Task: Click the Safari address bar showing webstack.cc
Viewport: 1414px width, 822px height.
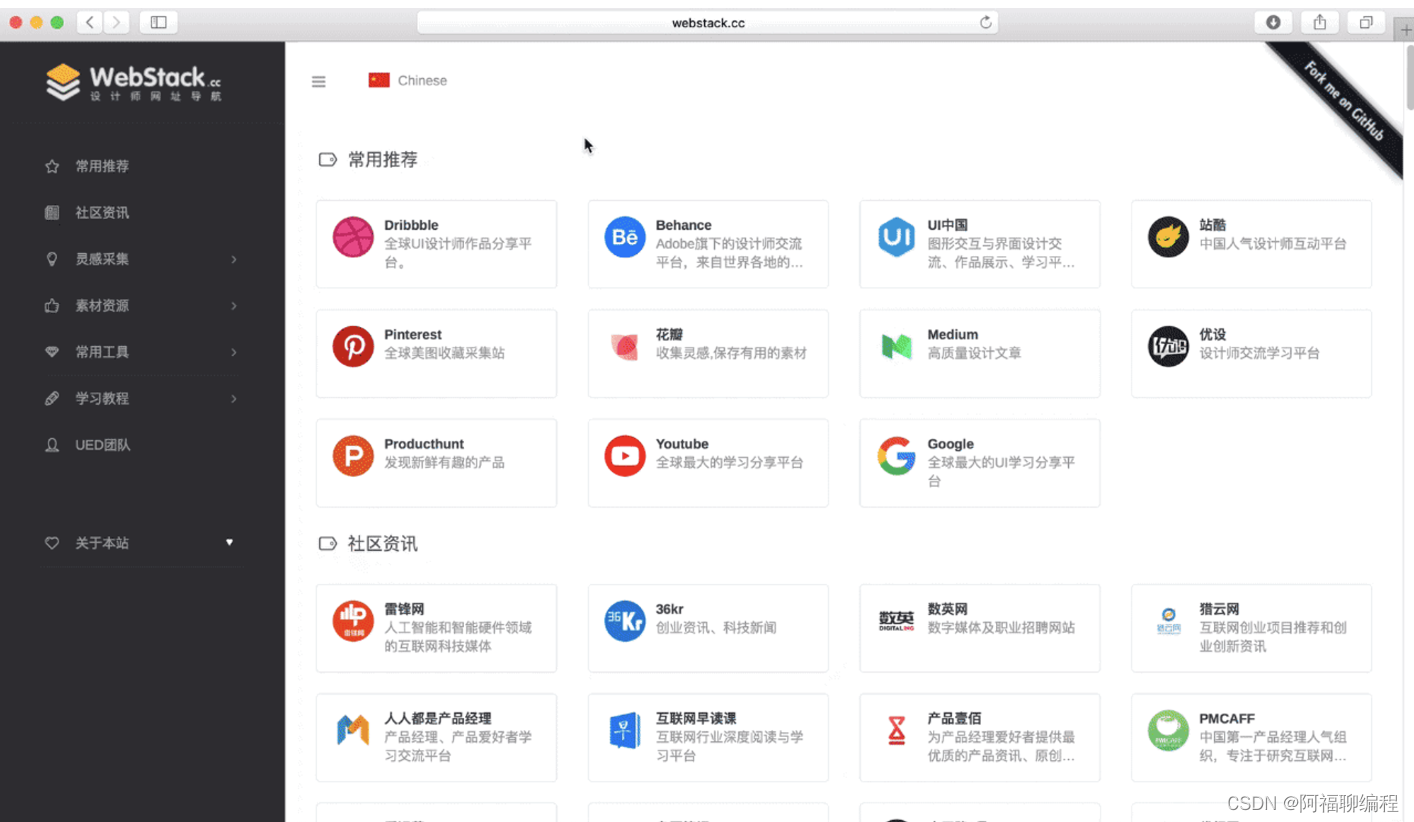Action: 707,23
